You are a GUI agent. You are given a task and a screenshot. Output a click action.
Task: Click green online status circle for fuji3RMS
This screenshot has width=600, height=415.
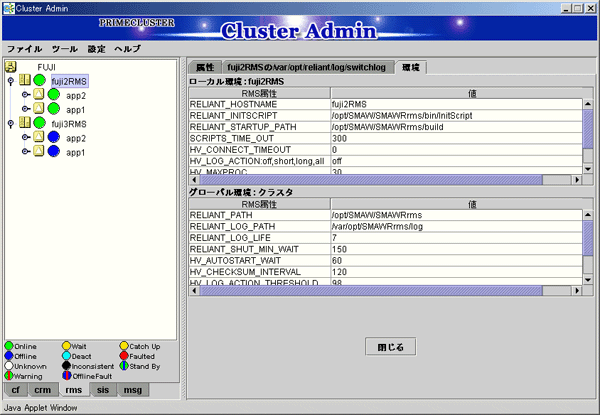40,123
